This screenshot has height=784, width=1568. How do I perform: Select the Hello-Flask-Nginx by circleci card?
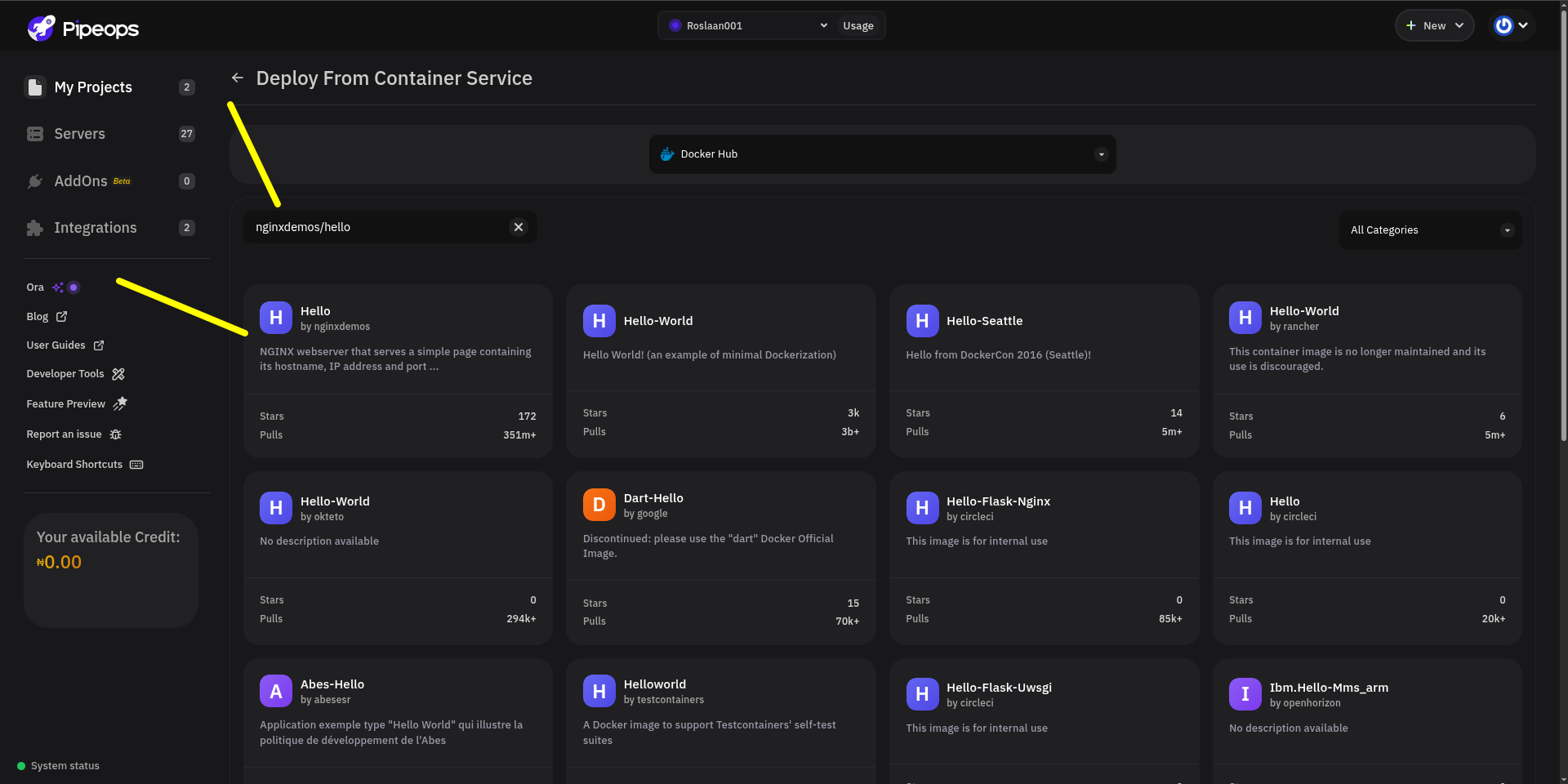[x=1044, y=558]
